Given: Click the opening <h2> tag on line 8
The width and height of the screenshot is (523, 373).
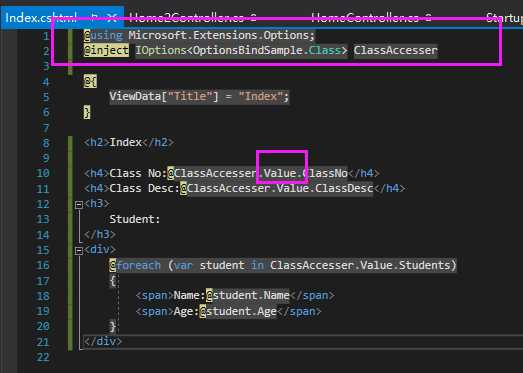Looking at the screenshot, I should [96, 142].
